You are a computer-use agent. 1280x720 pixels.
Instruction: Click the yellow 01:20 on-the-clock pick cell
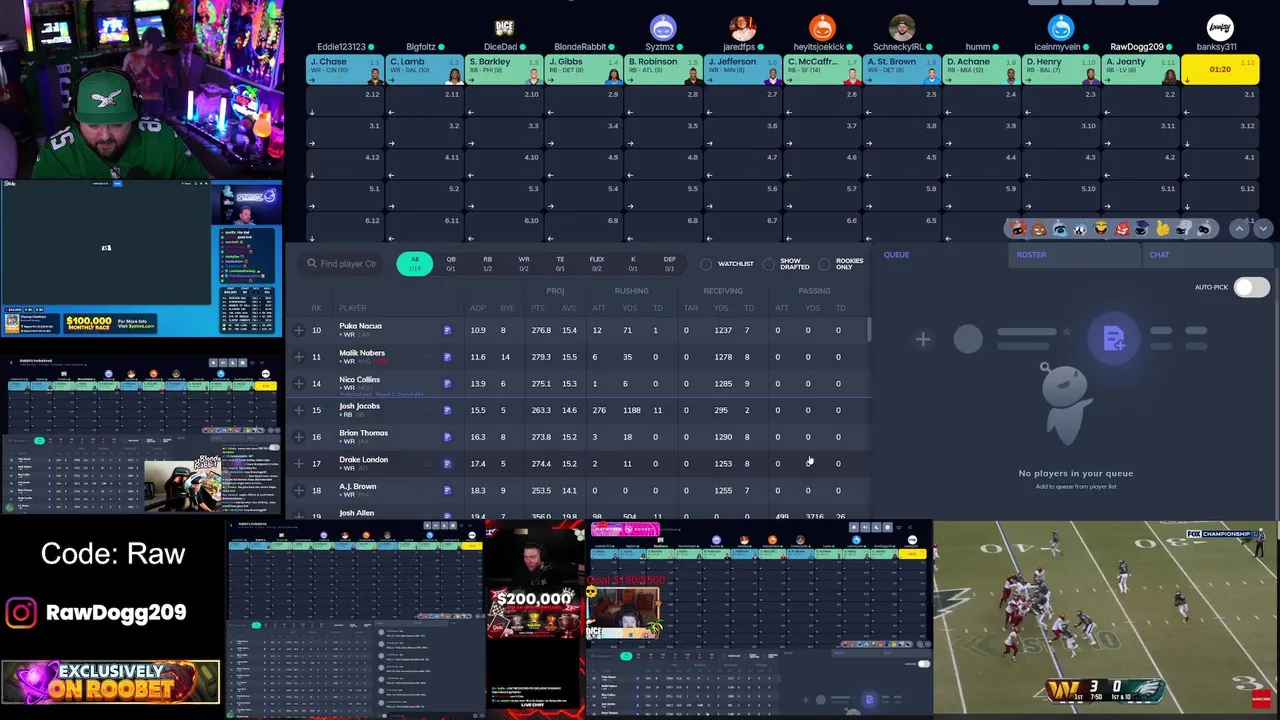1220,69
